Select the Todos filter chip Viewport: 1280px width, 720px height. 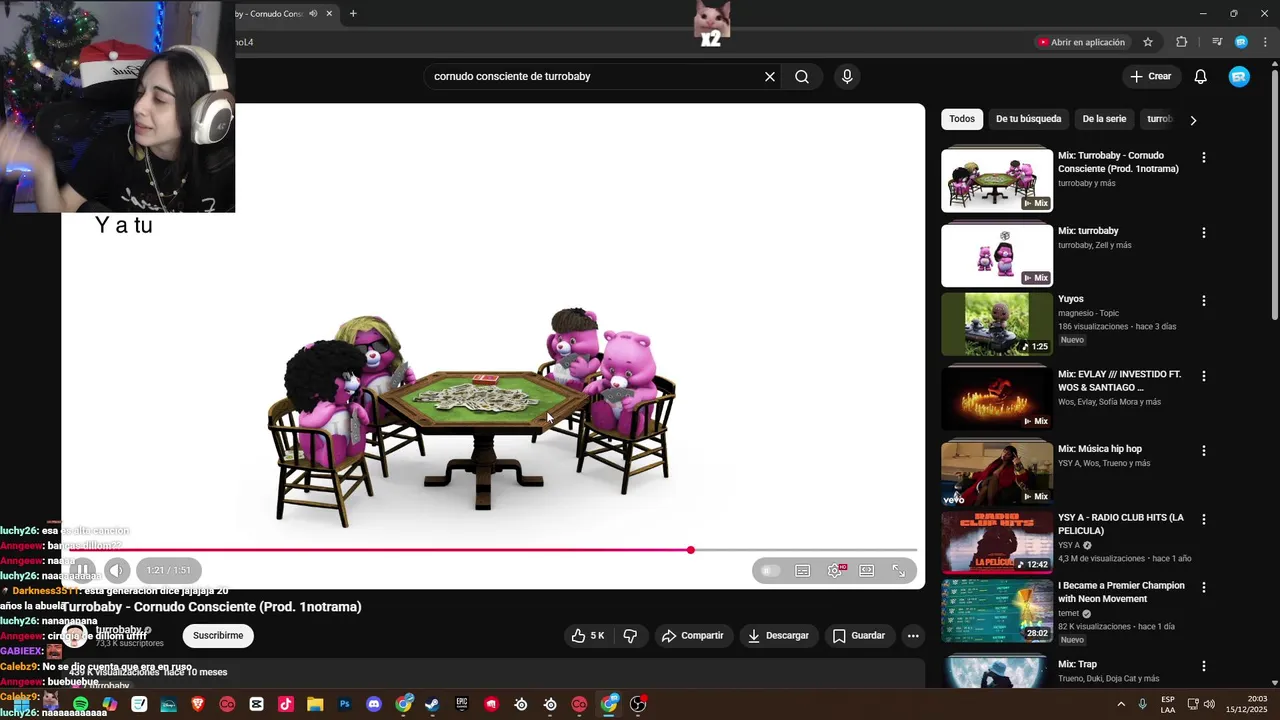click(962, 119)
